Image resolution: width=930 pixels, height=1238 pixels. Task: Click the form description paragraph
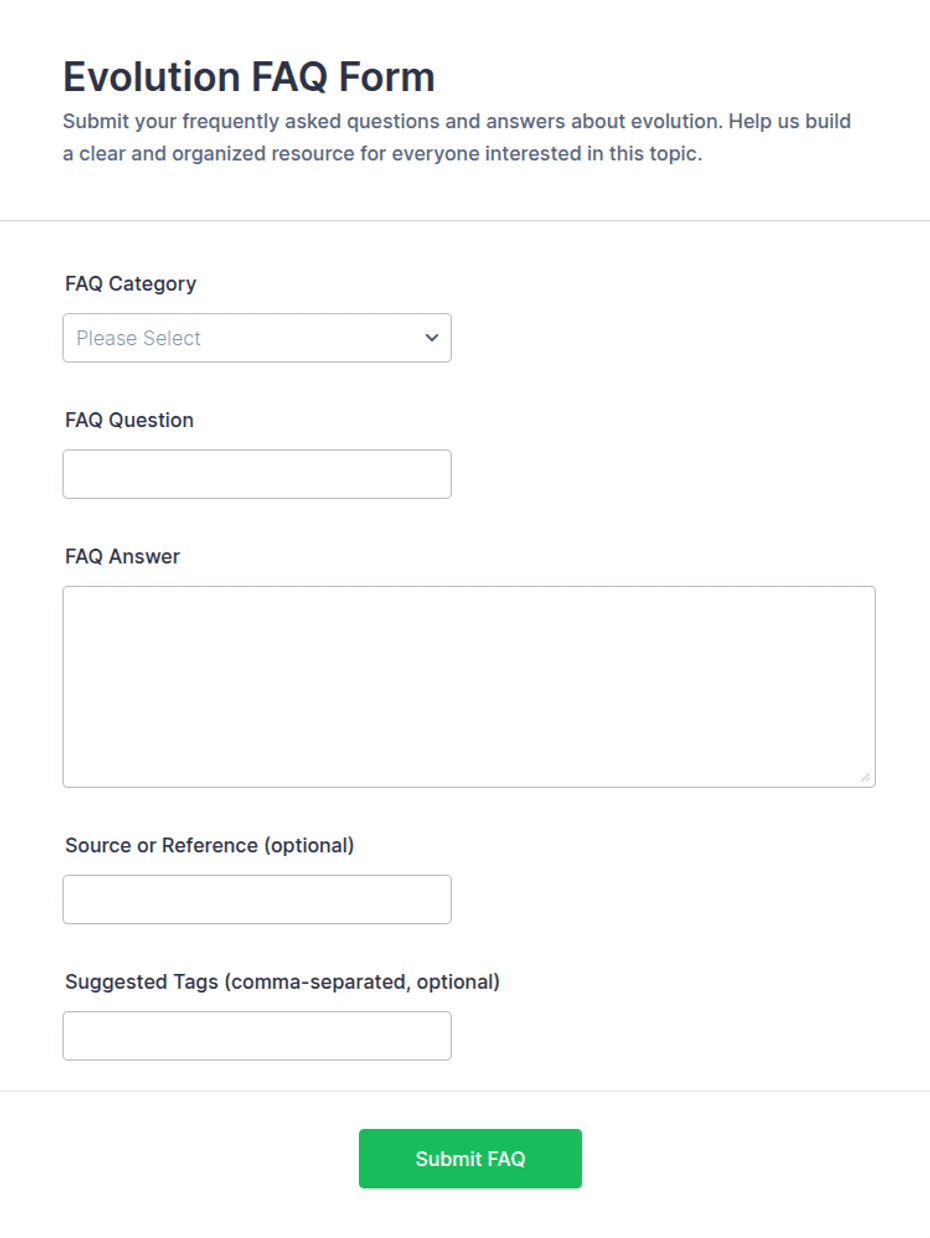coord(457,139)
